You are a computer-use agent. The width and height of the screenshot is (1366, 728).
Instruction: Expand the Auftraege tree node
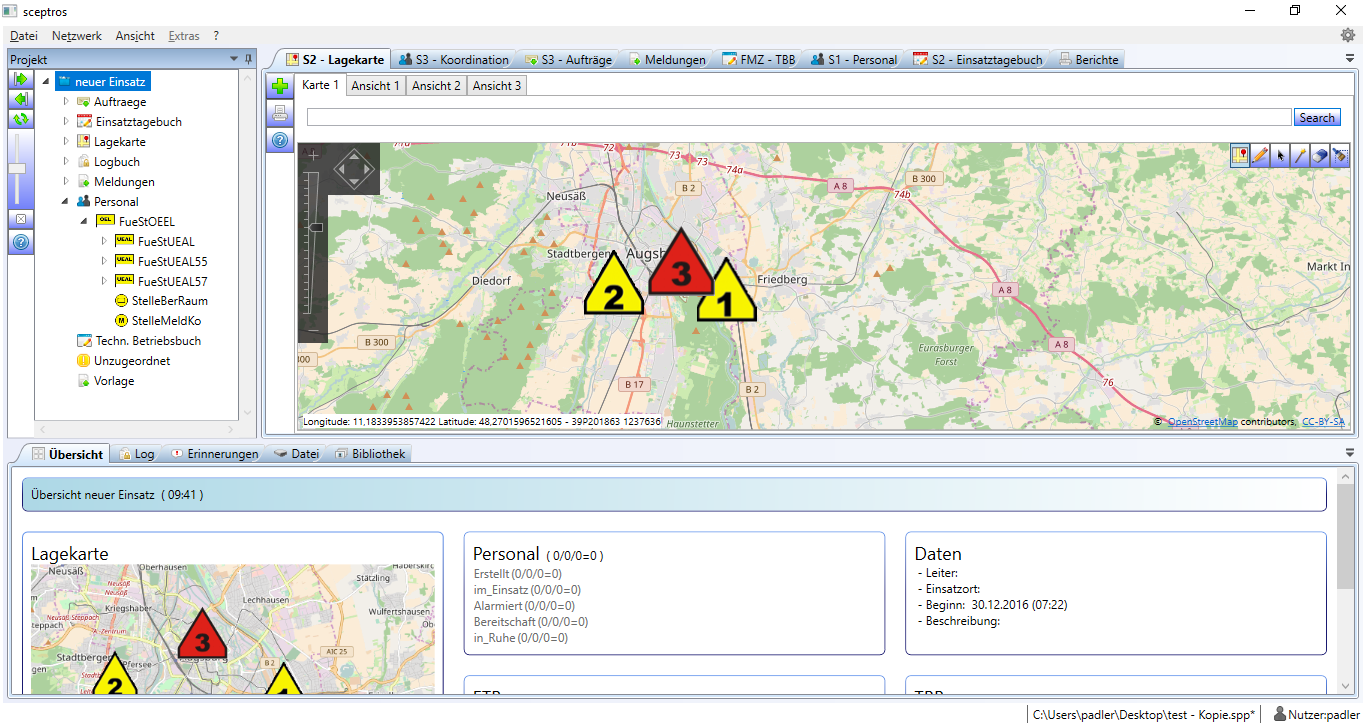[67, 102]
